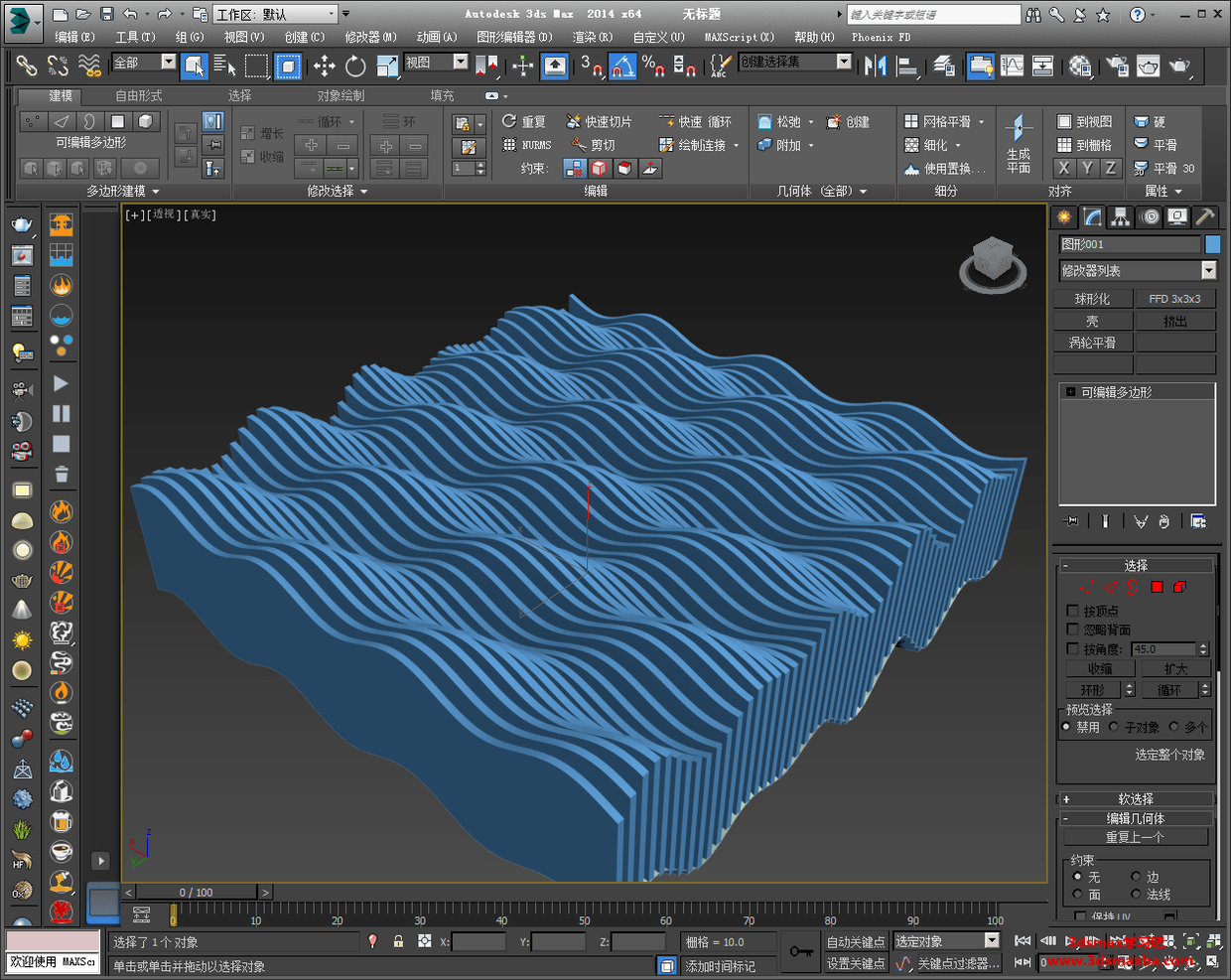Enable the 忽略背面 checkbox
The image size is (1231, 980).
point(1072,630)
